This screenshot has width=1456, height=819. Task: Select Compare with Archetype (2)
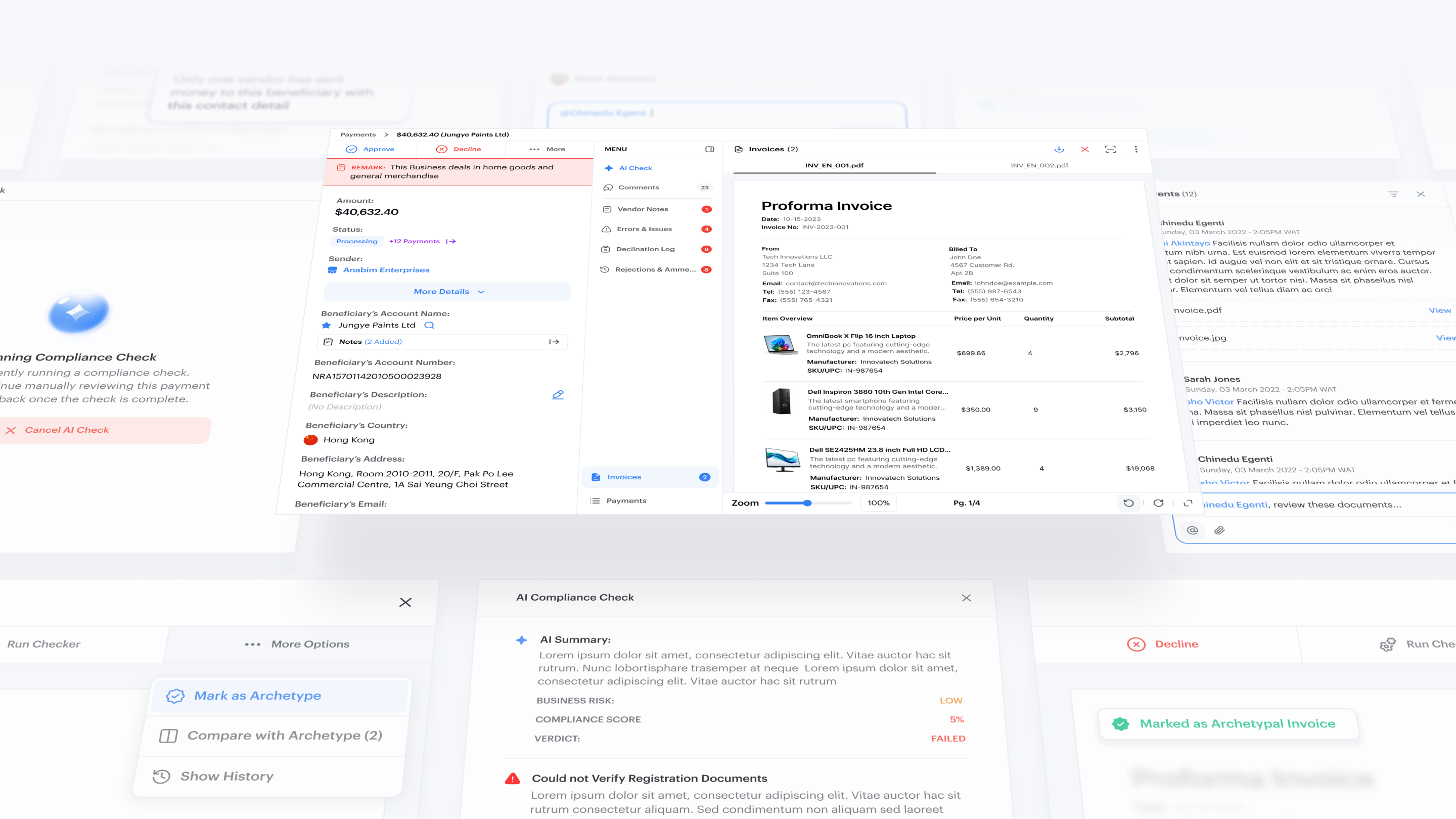coord(272,736)
